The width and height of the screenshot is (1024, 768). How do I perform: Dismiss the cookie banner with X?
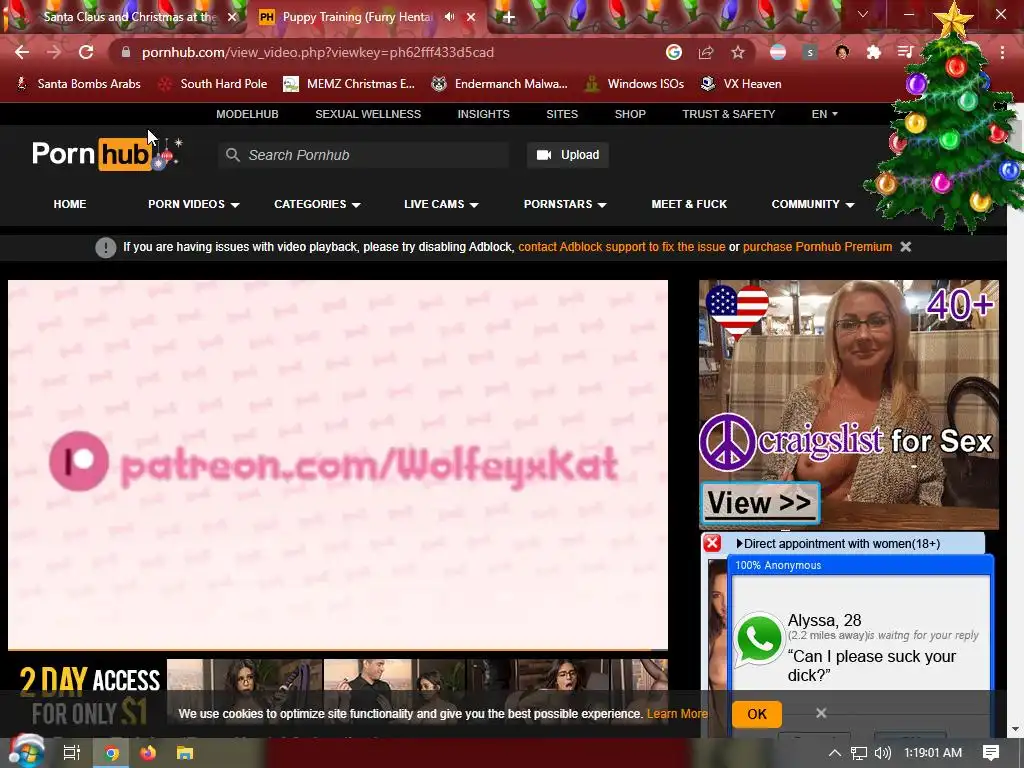(x=822, y=713)
